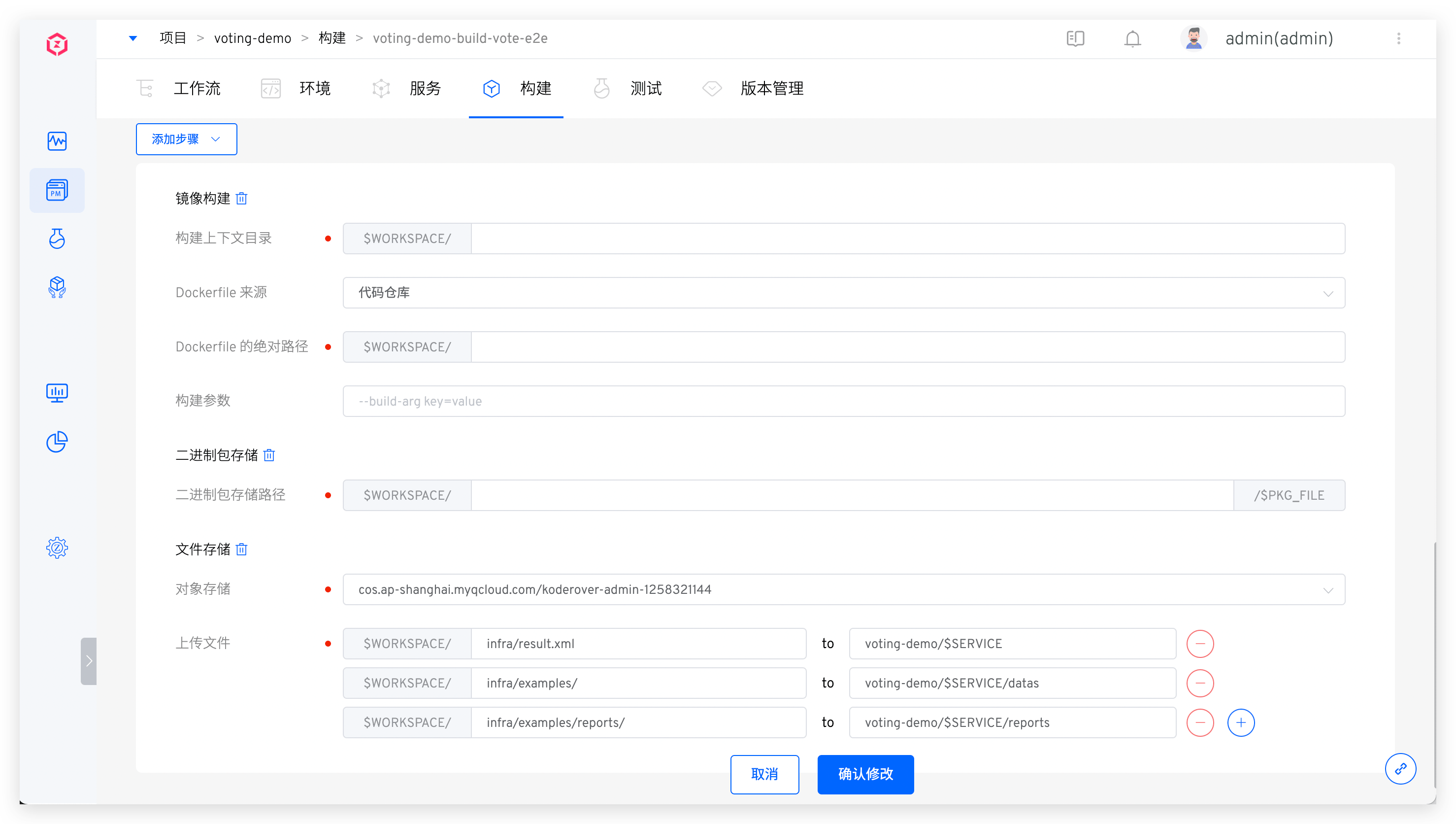1456x824 pixels.
Task: Click the 确认修改 button
Action: (865, 774)
